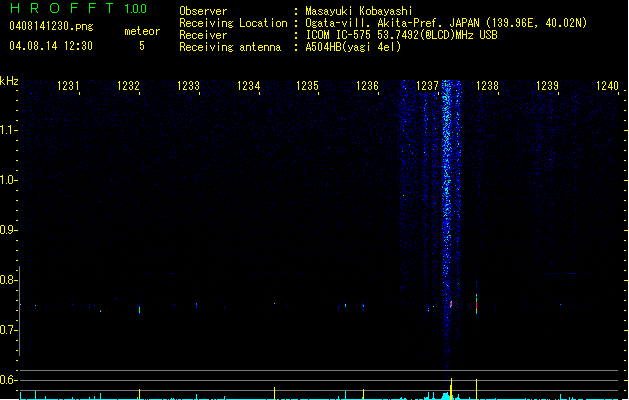Click the meteor label in the header
Screen dimensions: 629x400
pyautogui.click(x=142, y=31)
